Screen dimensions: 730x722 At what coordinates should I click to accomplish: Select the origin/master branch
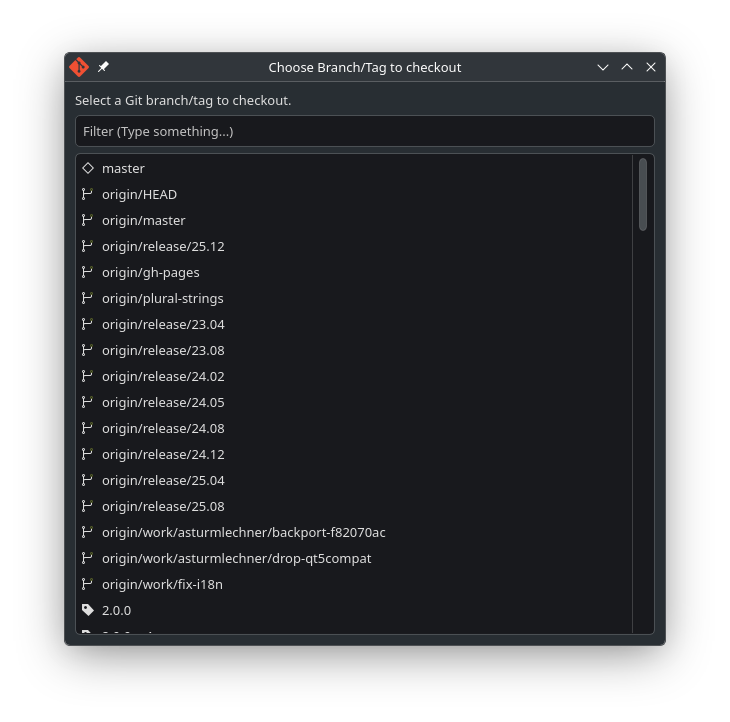143,220
